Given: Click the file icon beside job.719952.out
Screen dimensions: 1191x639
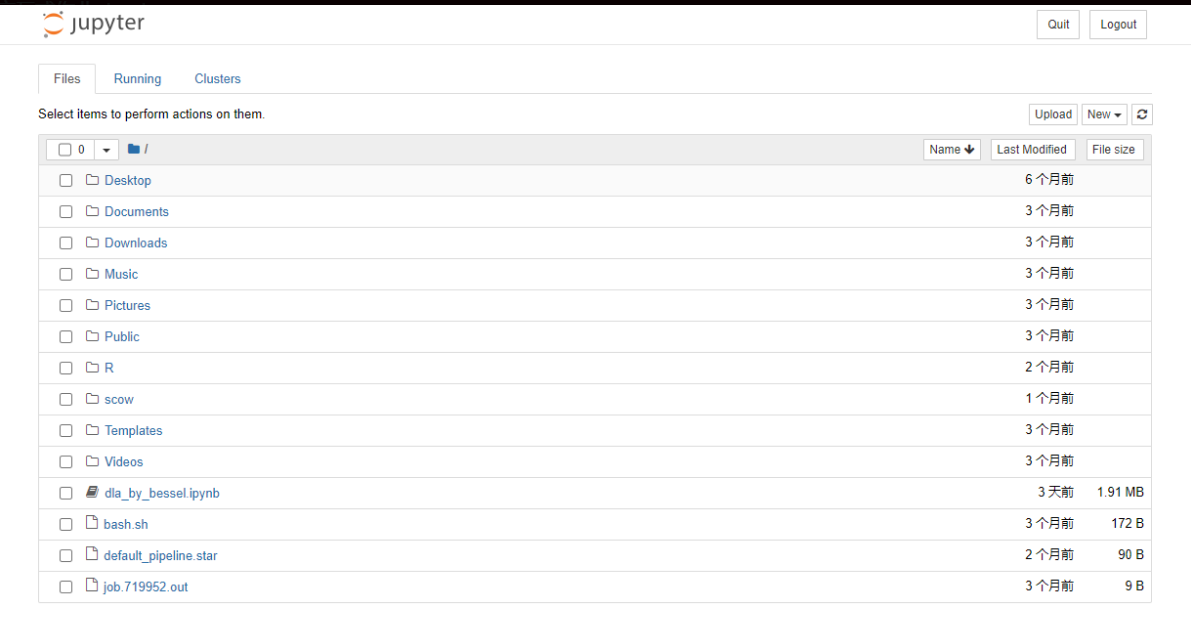Looking at the screenshot, I should tap(92, 585).
